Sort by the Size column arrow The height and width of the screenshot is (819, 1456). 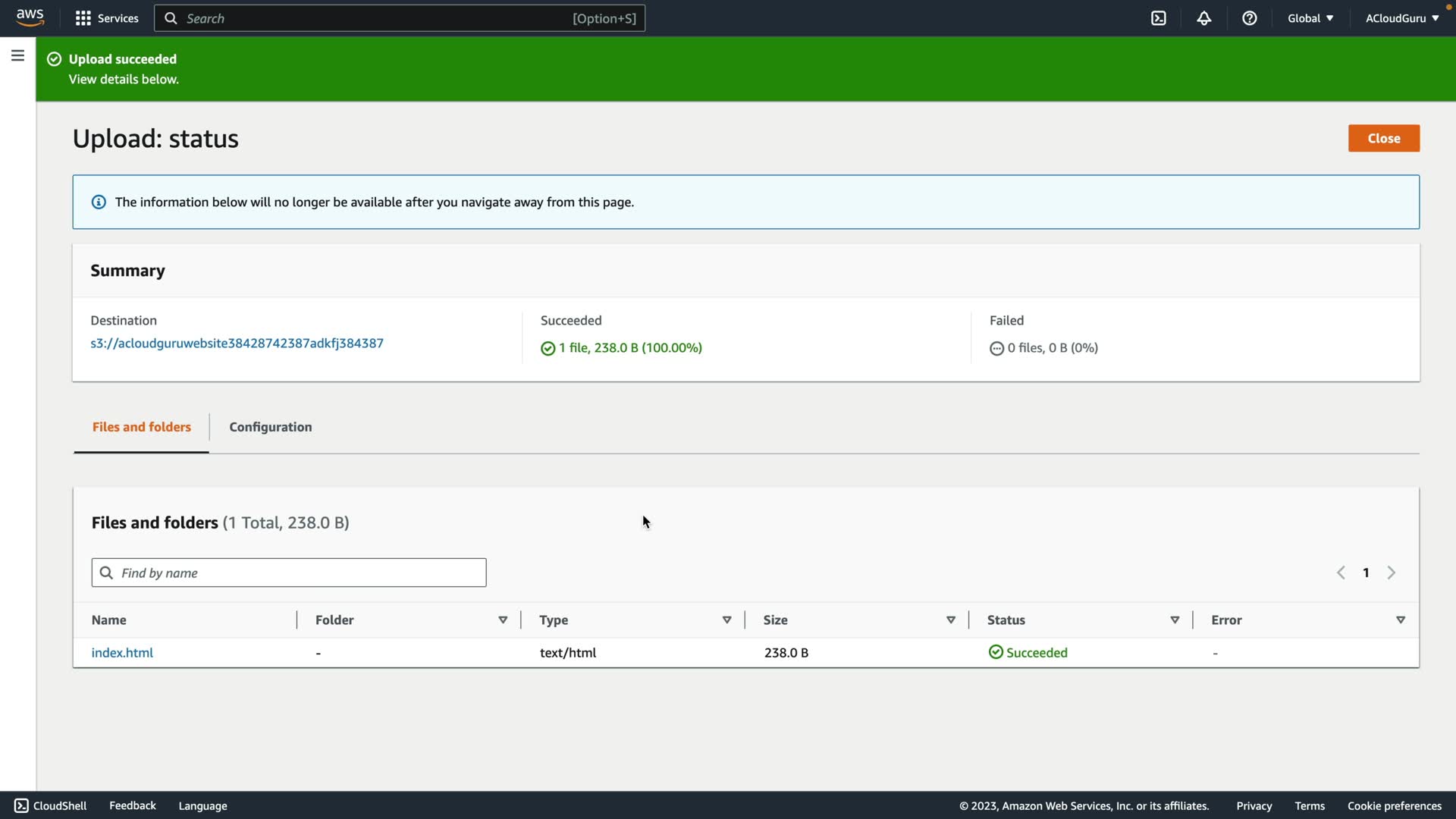pos(950,620)
